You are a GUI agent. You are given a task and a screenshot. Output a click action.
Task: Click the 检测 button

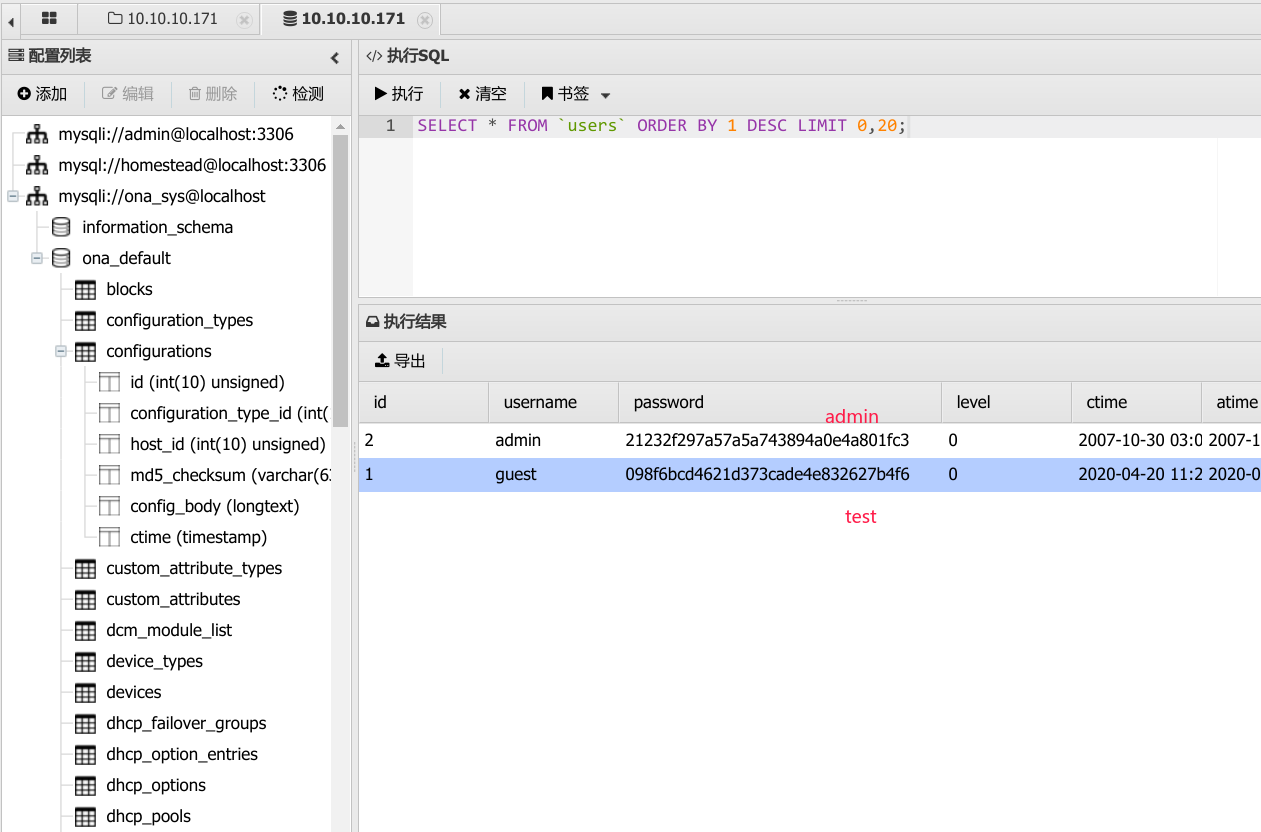tap(298, 94)
